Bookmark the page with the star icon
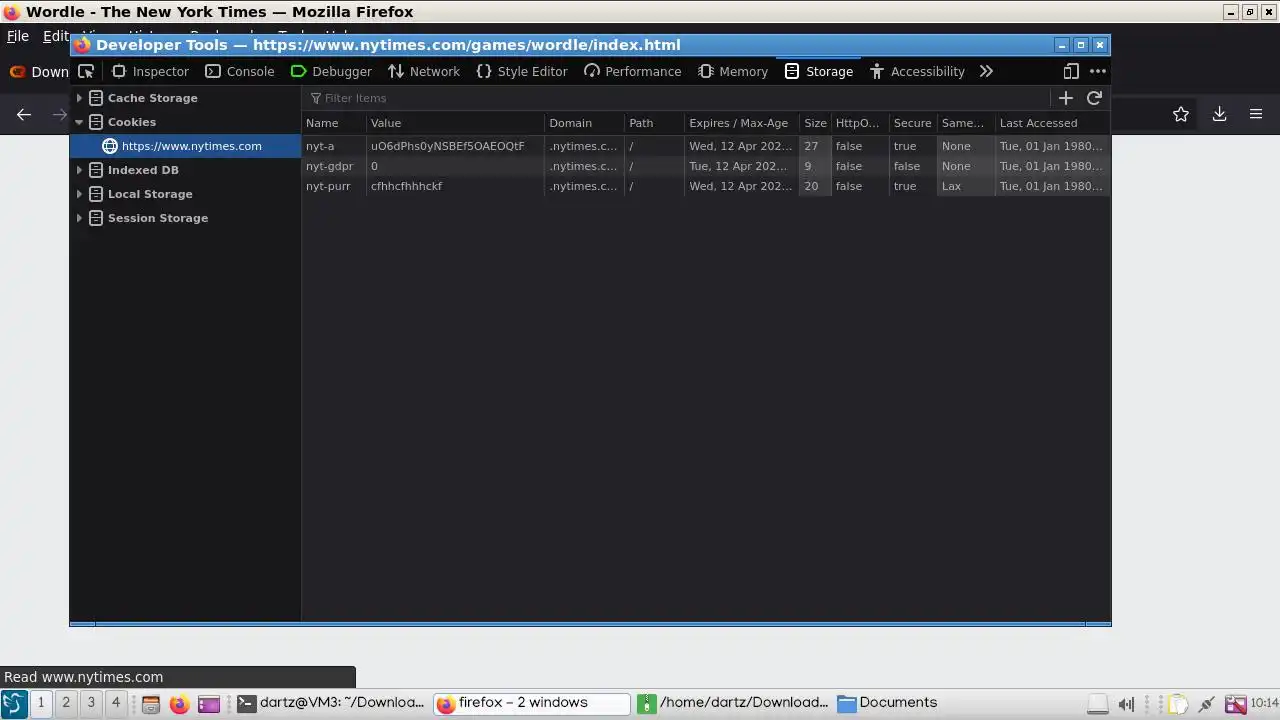 [1181, 114]
